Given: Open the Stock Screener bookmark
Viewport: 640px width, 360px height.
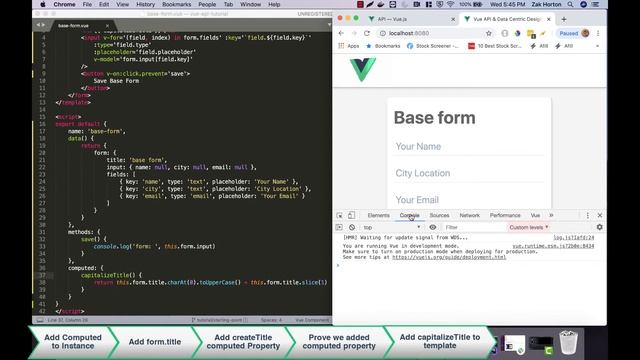Looking at the screenshot, I should 433,46.
